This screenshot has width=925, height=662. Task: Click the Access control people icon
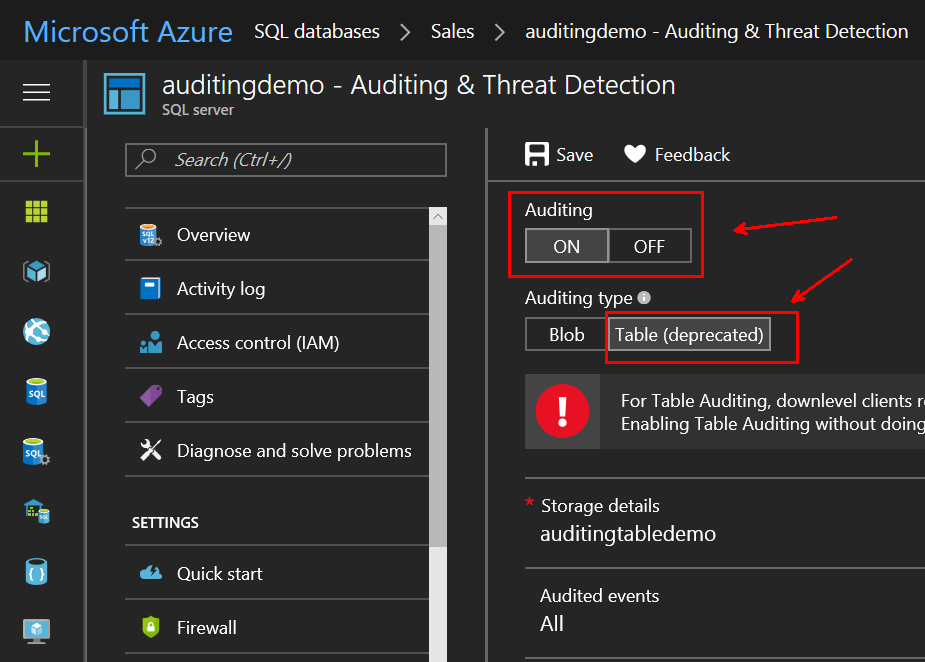151,343
